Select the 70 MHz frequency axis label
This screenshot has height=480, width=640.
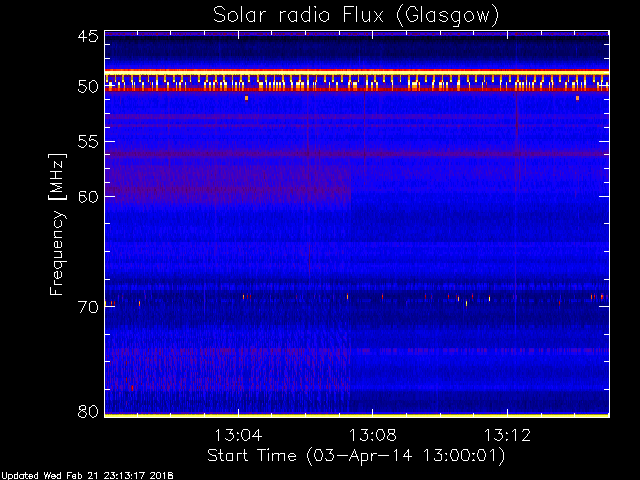88,307
